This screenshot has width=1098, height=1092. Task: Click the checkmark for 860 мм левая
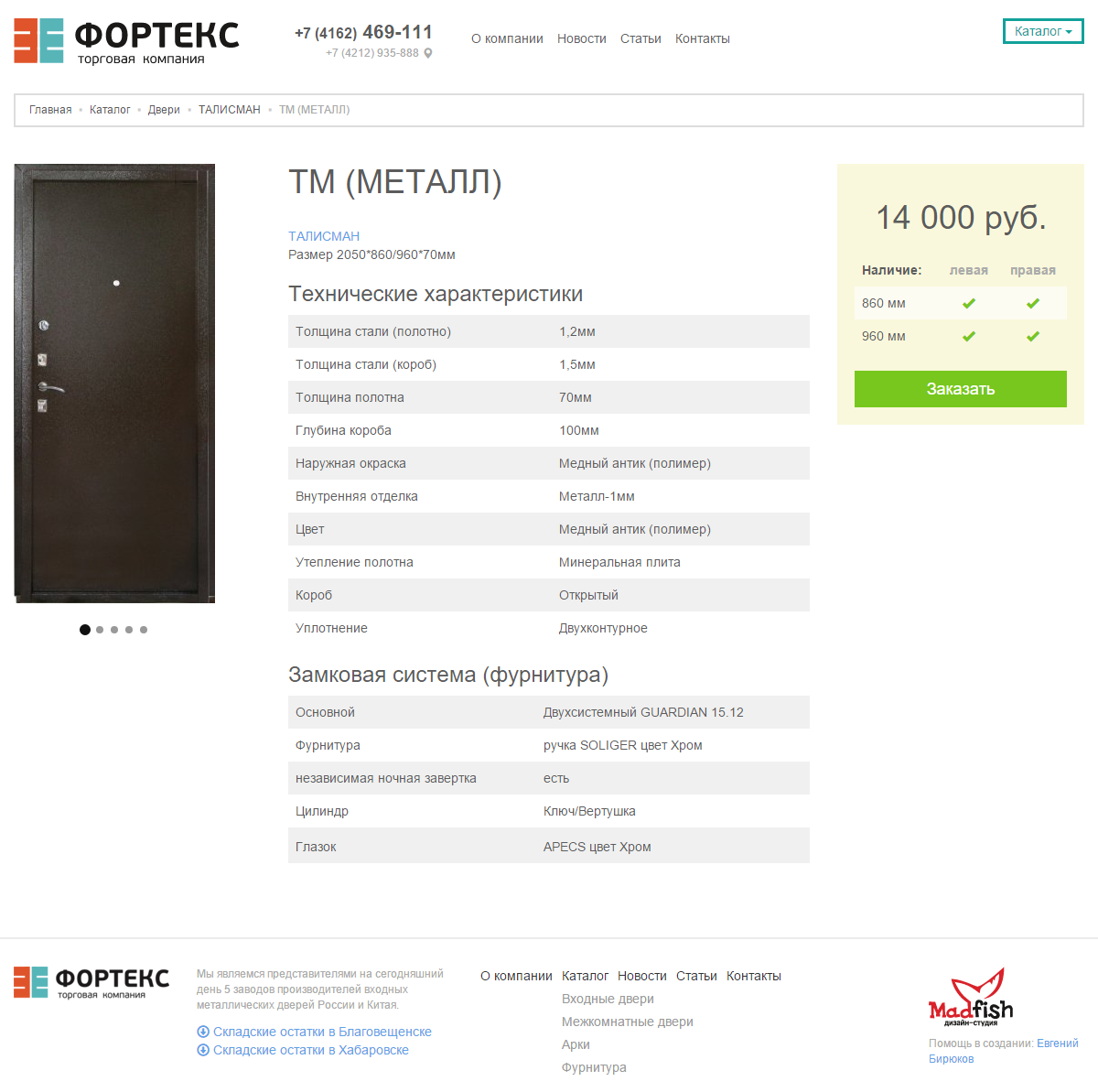tap(969, 304)
